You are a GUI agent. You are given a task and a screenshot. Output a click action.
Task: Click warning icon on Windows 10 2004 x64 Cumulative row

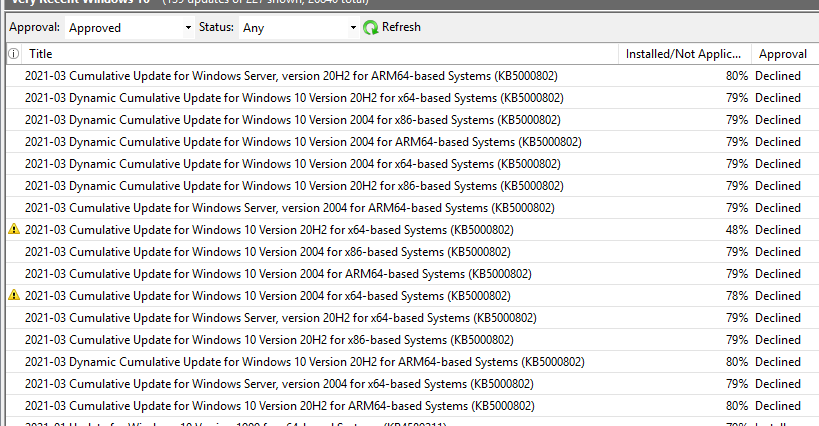(14, 295)
